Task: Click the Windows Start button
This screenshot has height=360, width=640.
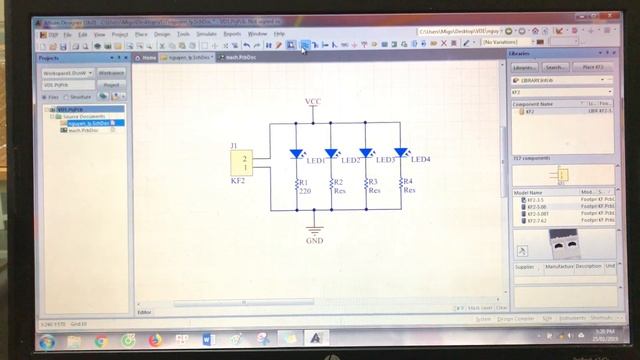Action: click(47, 341)
